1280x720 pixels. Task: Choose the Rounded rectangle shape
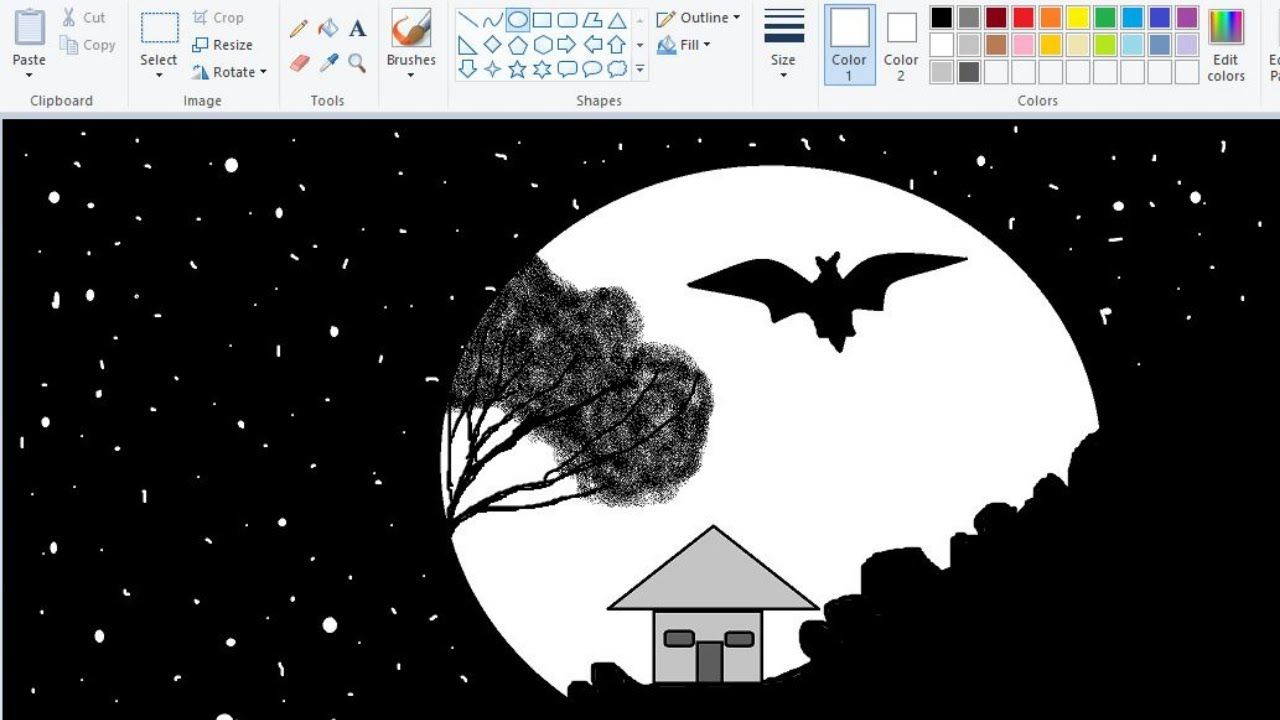567,19
